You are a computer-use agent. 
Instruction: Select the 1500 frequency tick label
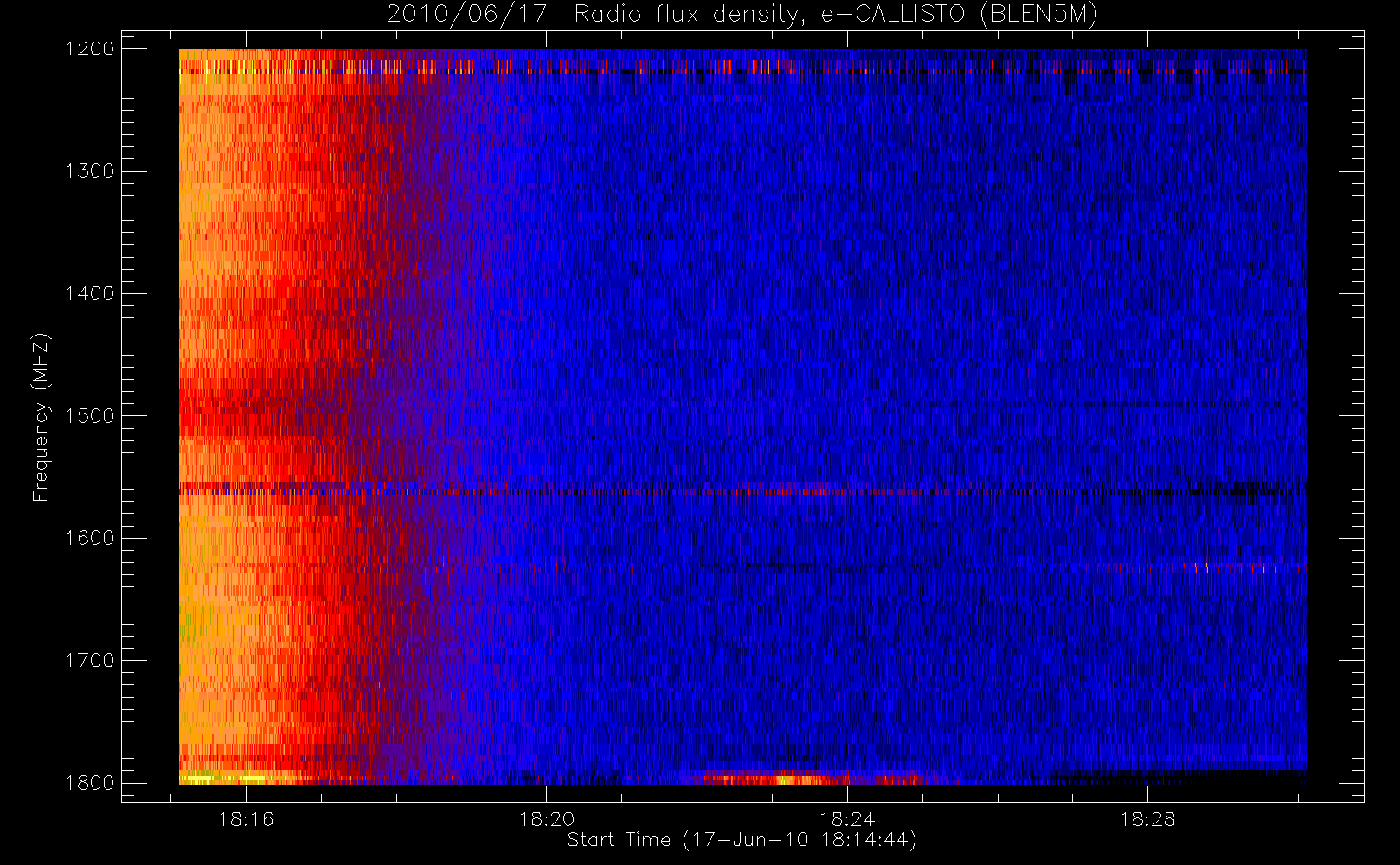point(90,416)
